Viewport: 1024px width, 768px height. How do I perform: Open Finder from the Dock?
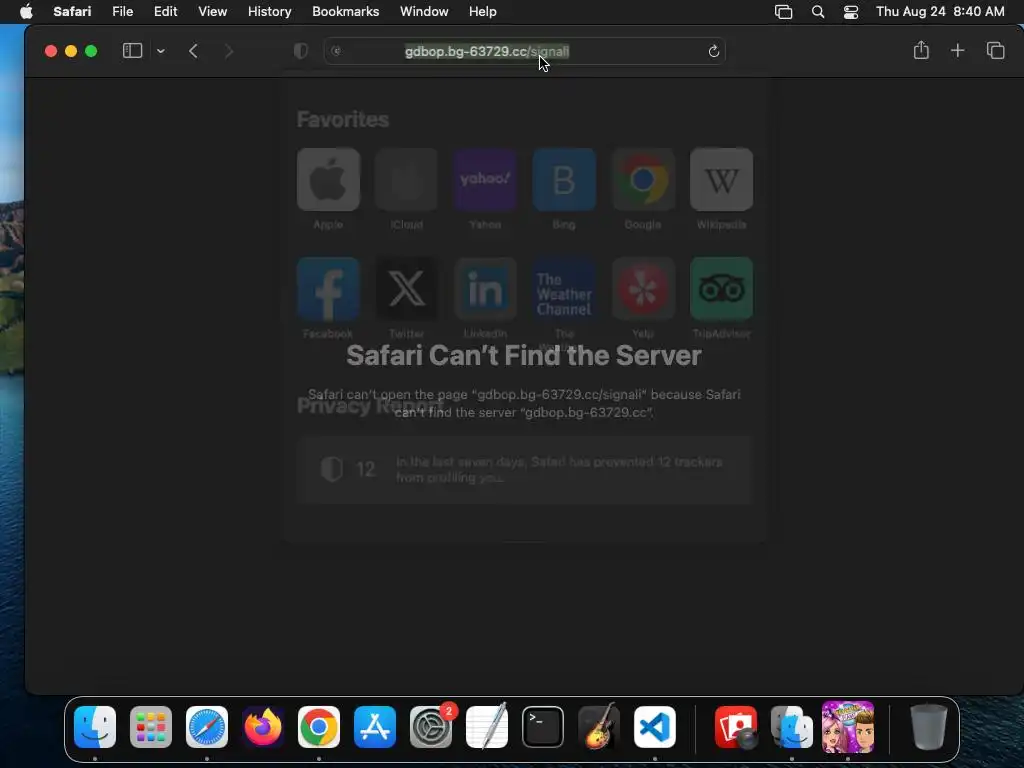[x=95, y=727]
